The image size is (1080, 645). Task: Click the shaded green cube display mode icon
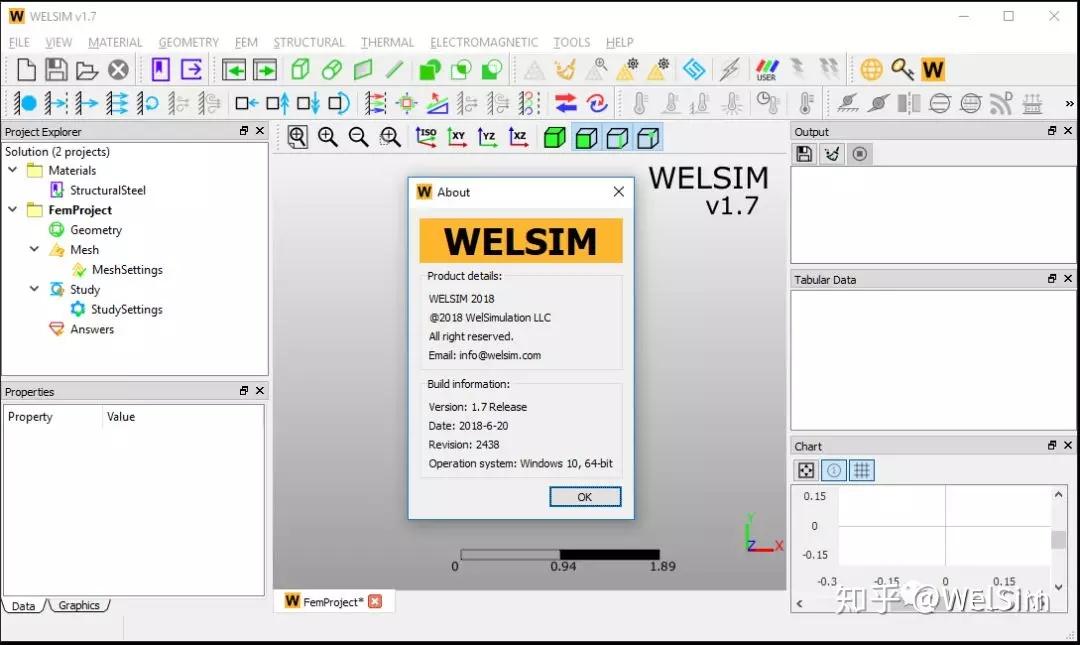555,137
